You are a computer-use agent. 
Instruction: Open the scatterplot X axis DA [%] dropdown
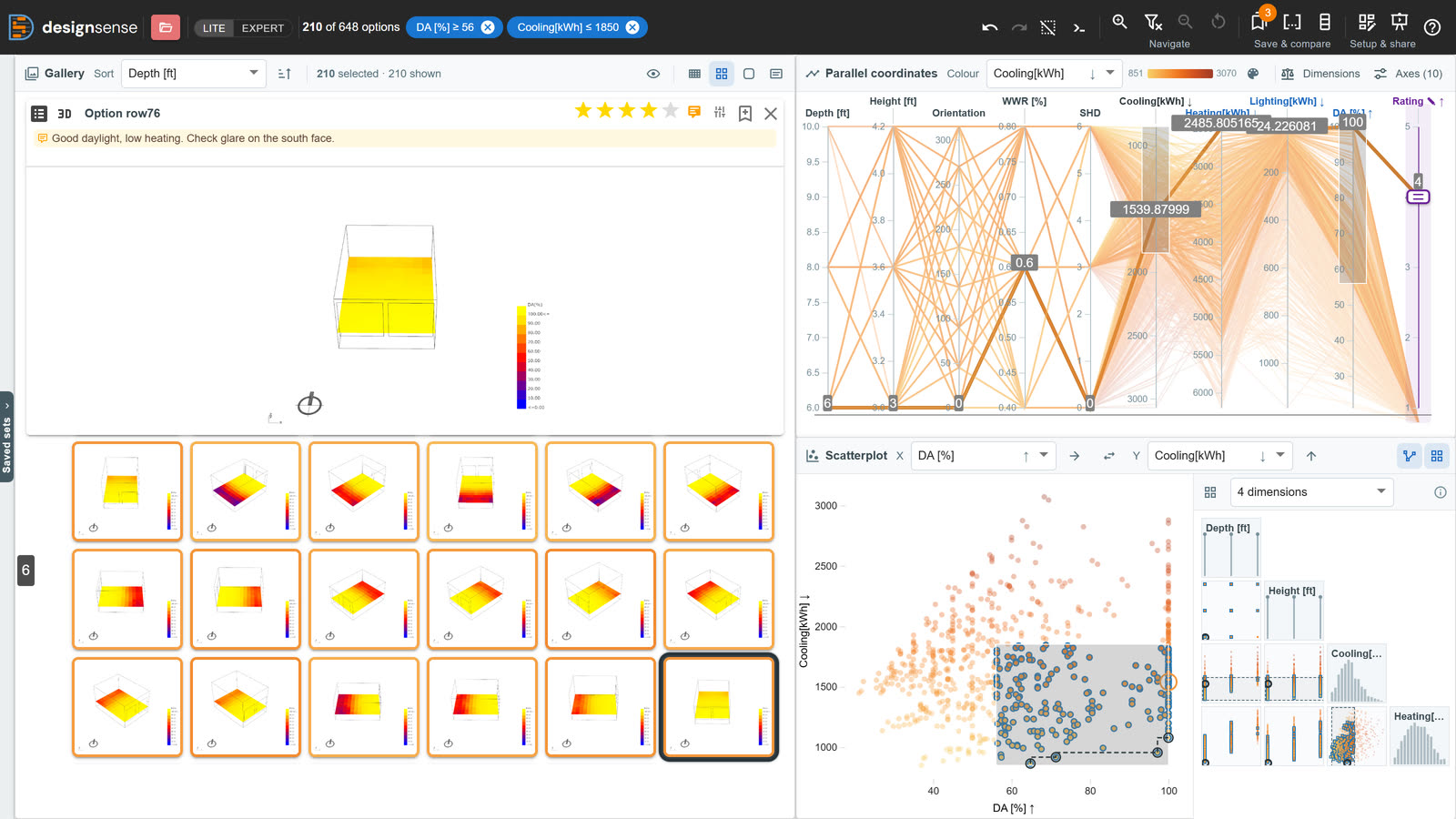[x=983, y=456]
